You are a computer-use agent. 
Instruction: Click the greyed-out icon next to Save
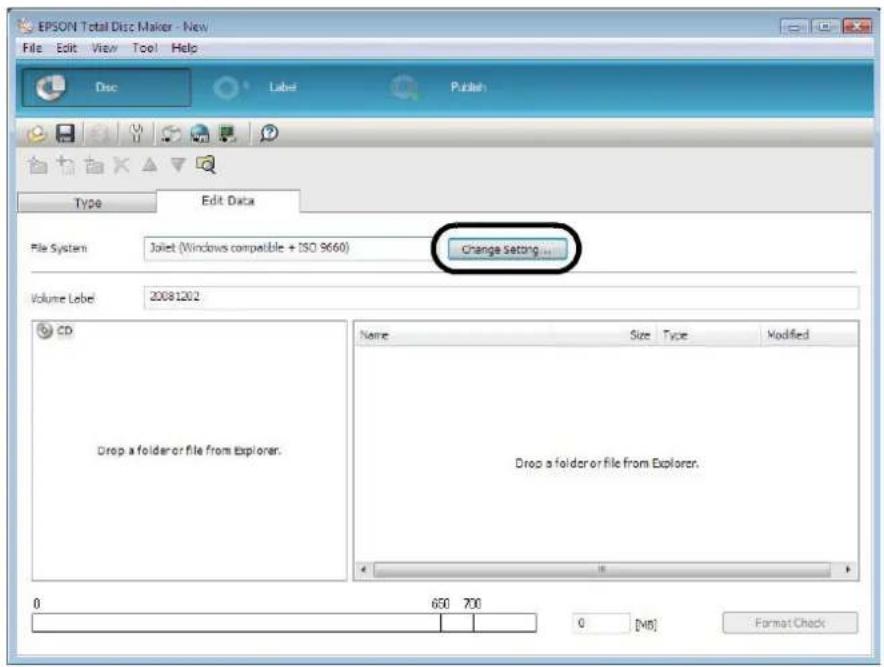tap(100, 134)
